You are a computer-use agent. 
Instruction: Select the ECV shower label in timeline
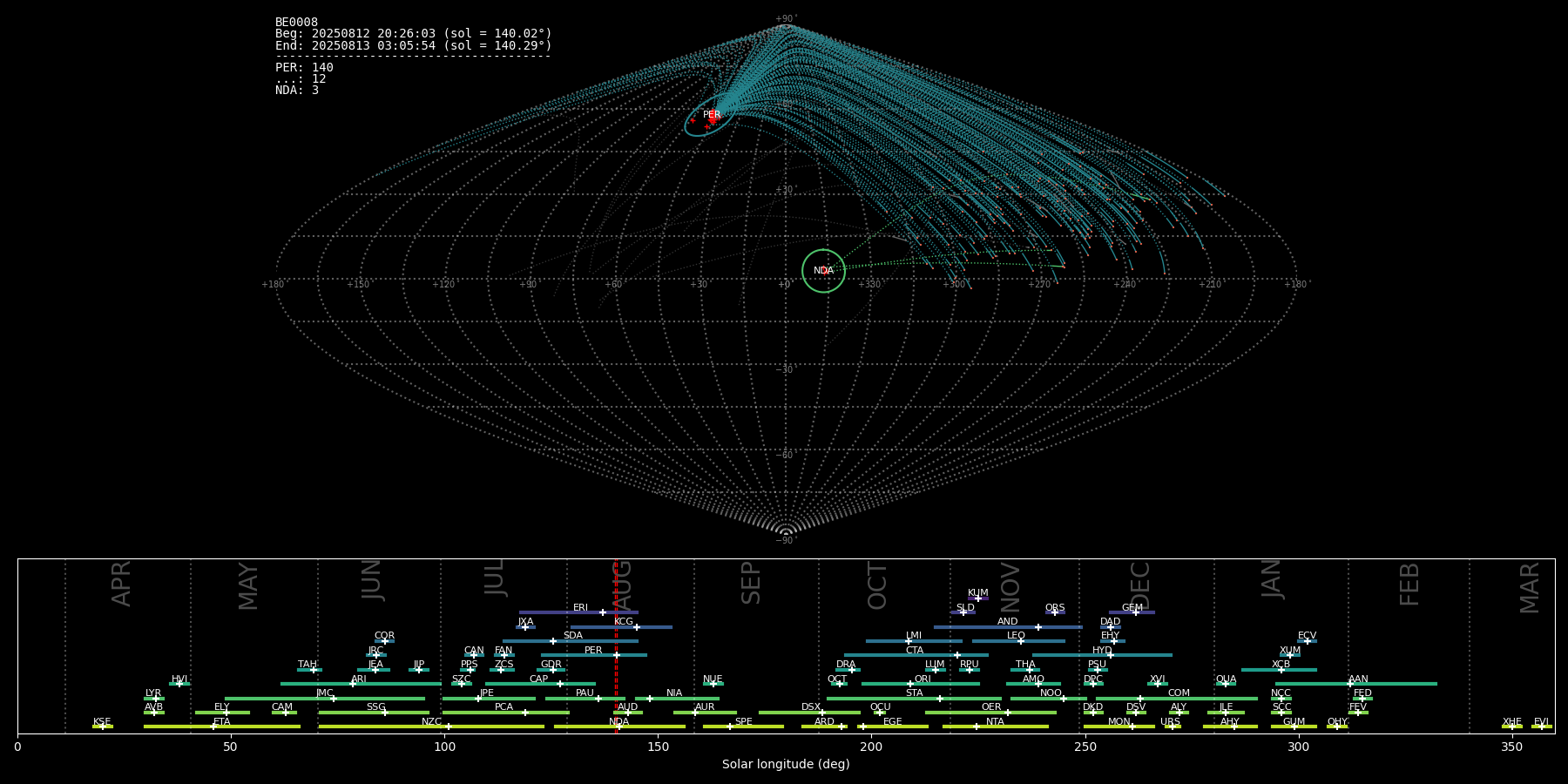[x=1307, y=636]
